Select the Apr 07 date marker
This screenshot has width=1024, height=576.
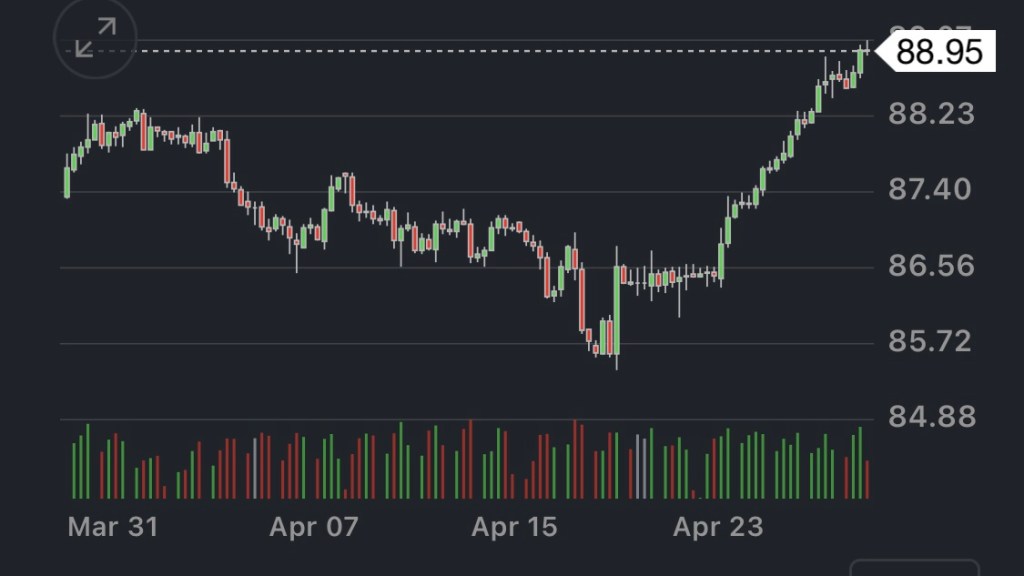[x=313, y=527]
